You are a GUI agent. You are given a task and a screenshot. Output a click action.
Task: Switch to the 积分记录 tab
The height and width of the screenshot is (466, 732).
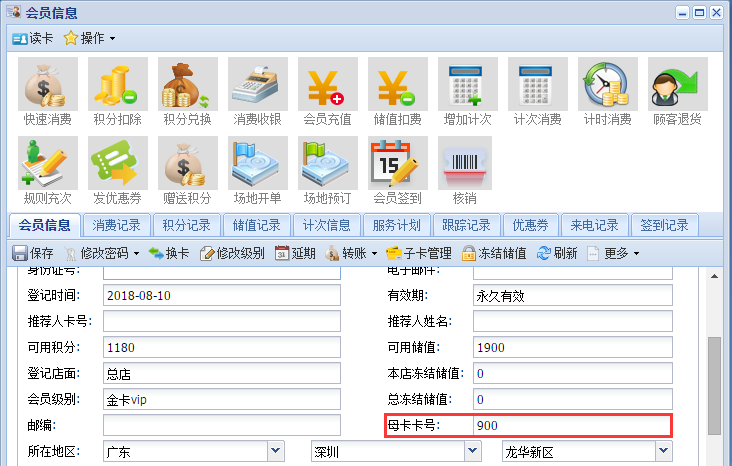(186, 225)
